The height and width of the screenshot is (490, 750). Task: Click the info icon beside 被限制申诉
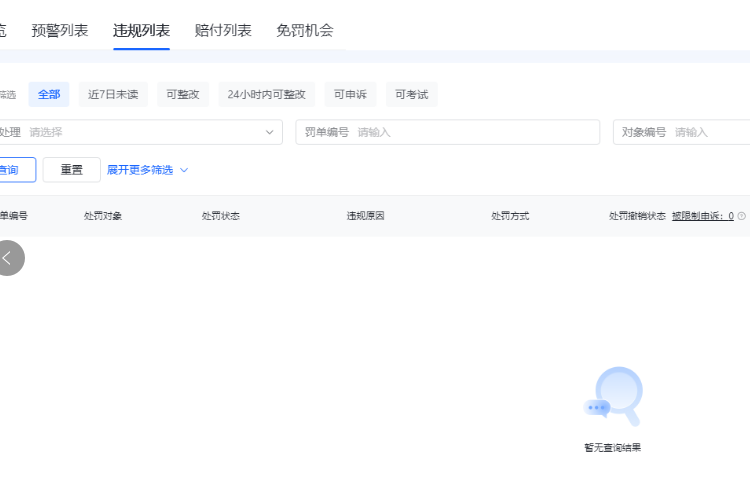click(742, 216)
